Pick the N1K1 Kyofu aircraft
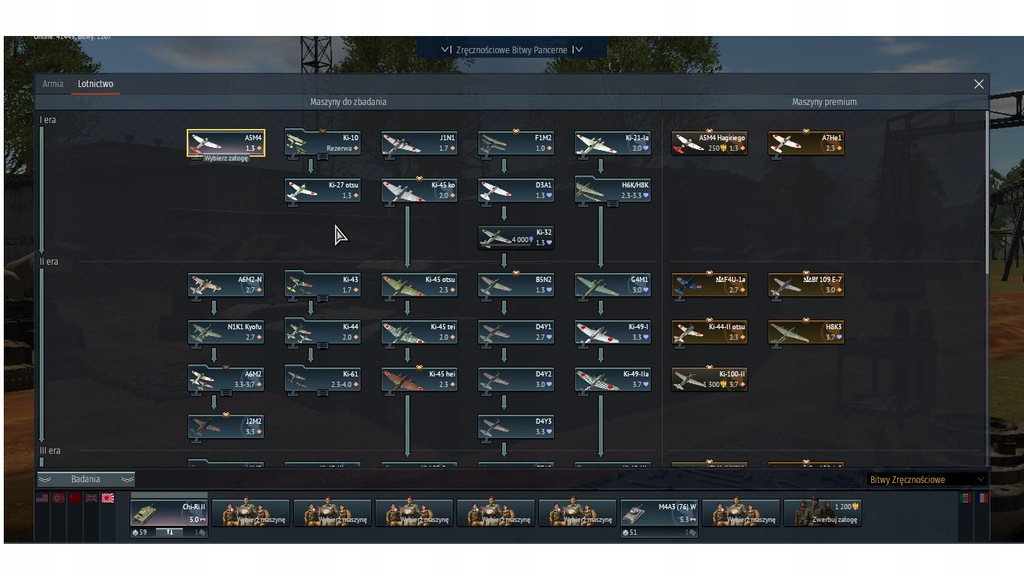Screen dimensions: 1024x576 [x=226, y=332]
